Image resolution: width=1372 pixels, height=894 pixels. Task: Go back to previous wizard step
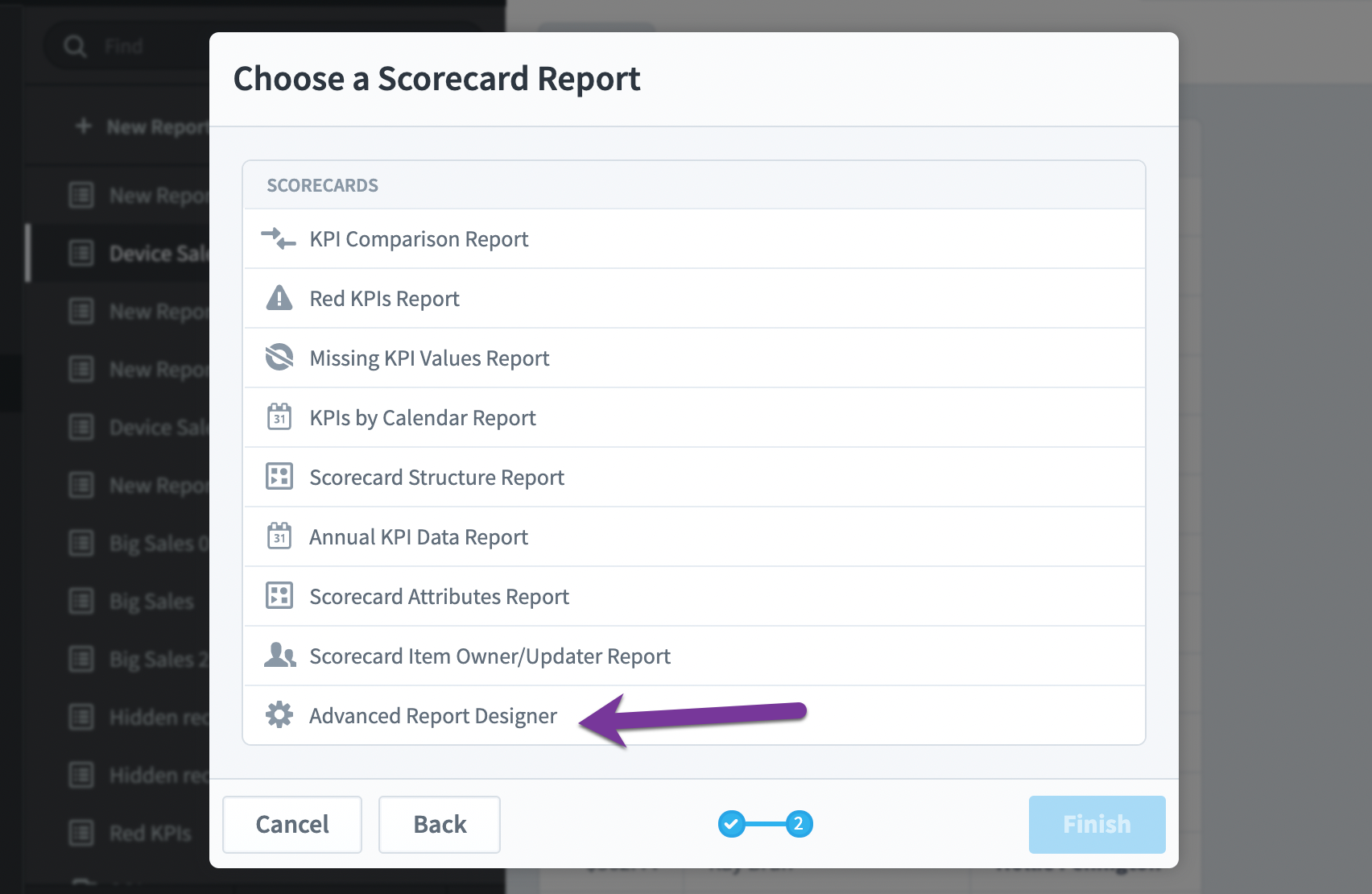(440, 824)
